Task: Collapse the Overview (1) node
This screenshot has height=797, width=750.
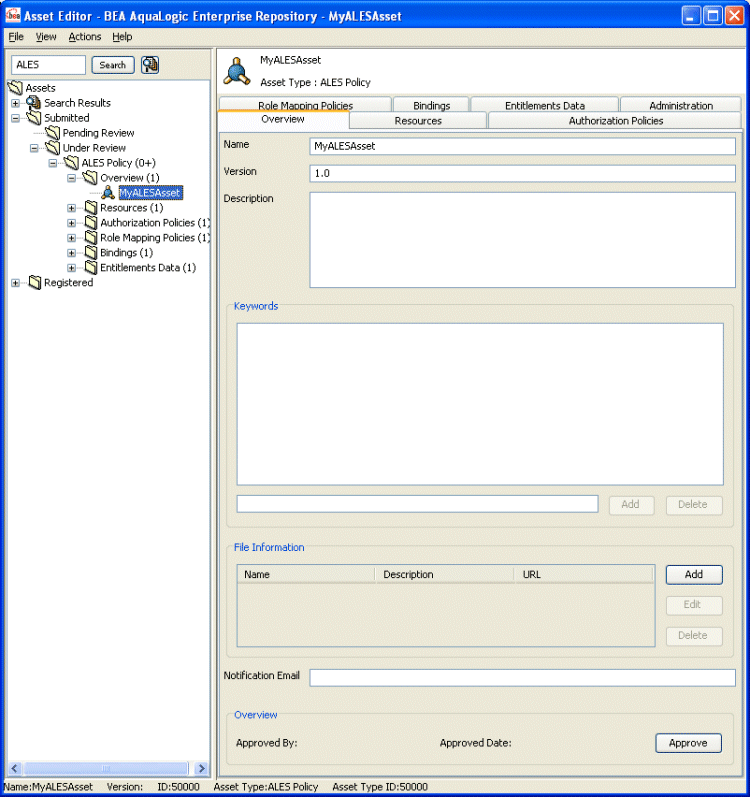Action: point(72,178)
